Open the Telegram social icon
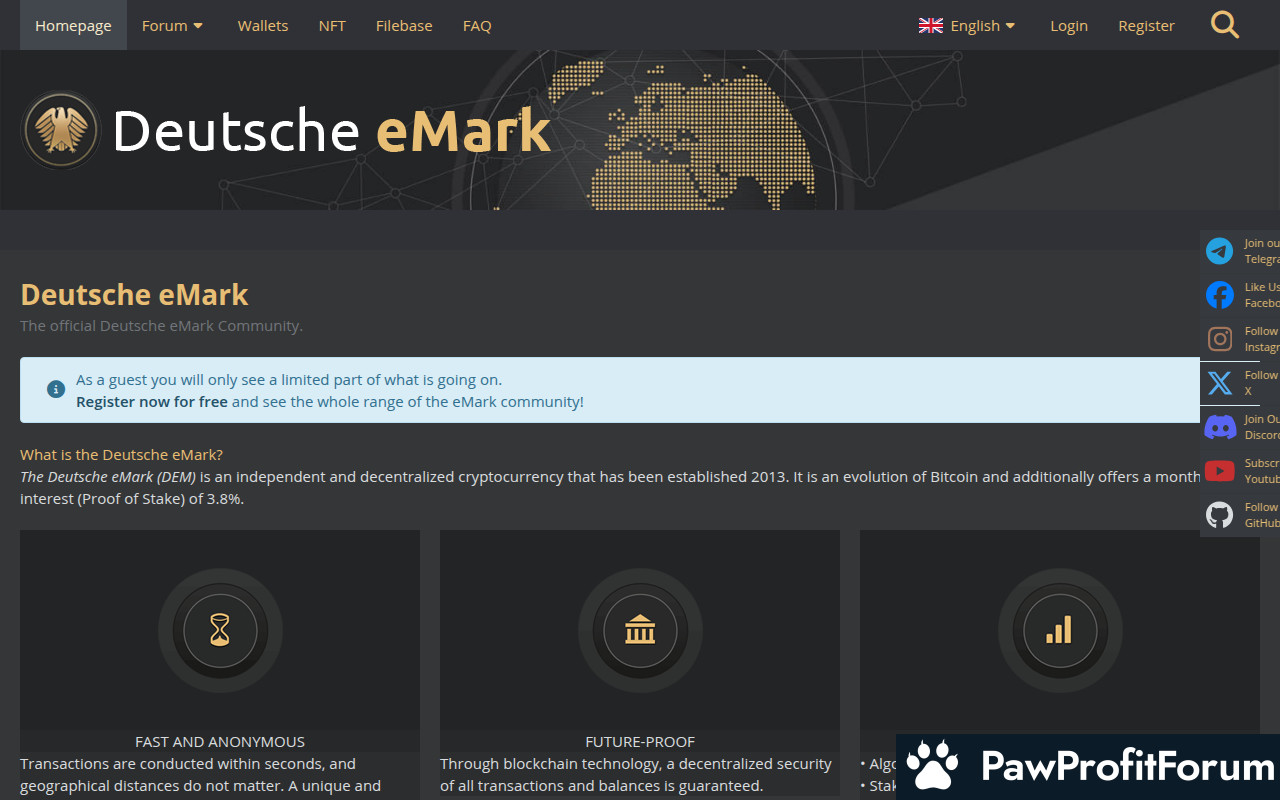The image size is (1280, 800). click(x=1219, y=251)
